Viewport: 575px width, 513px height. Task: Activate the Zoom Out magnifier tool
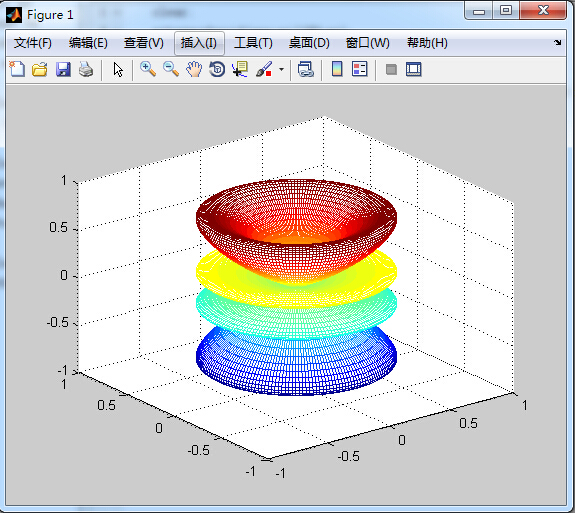(171, 69)
